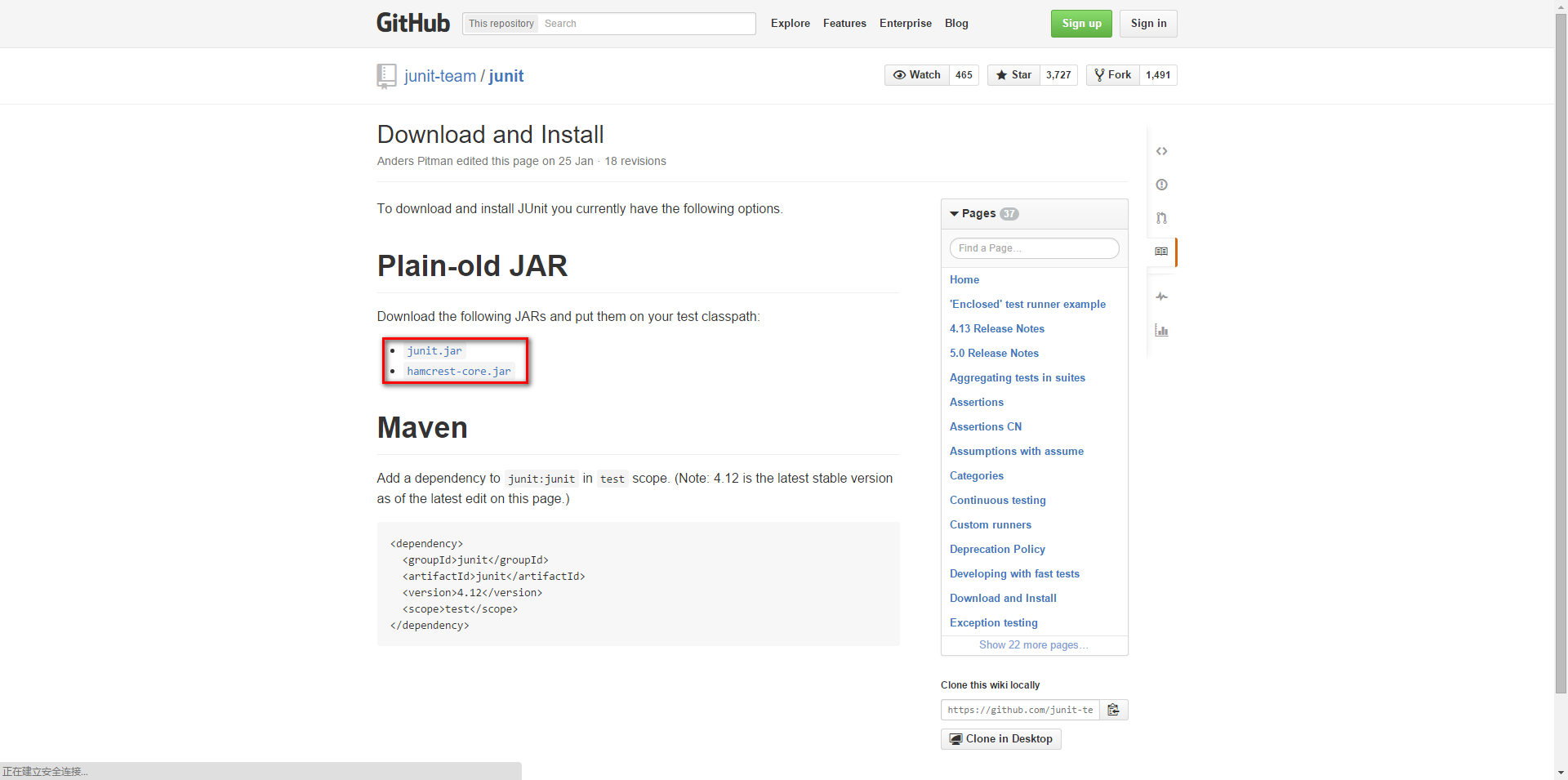Expand Show 22 more pages
Viewport: 1568px width, 780px height.
tap(1033, 645)
